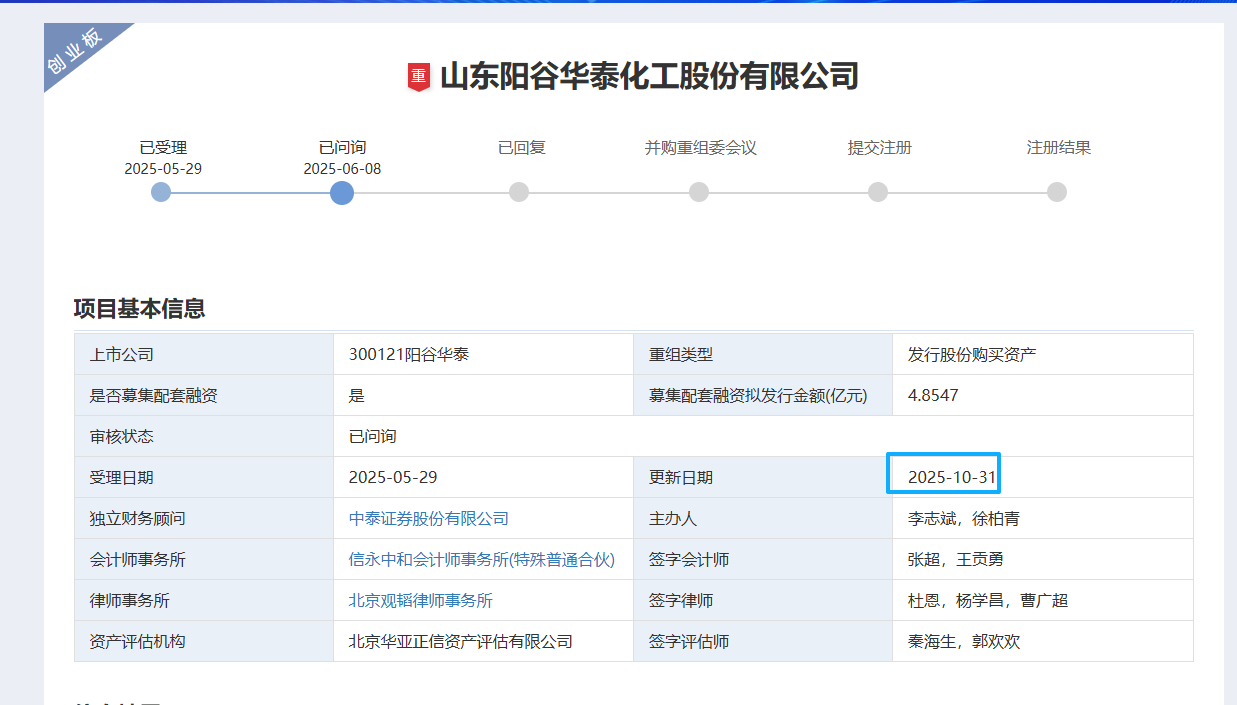The height and width of the screenshot is (705, 1237).
Task: Click the 2025-05-29 date under 已受理
Action: pos(163,169)
